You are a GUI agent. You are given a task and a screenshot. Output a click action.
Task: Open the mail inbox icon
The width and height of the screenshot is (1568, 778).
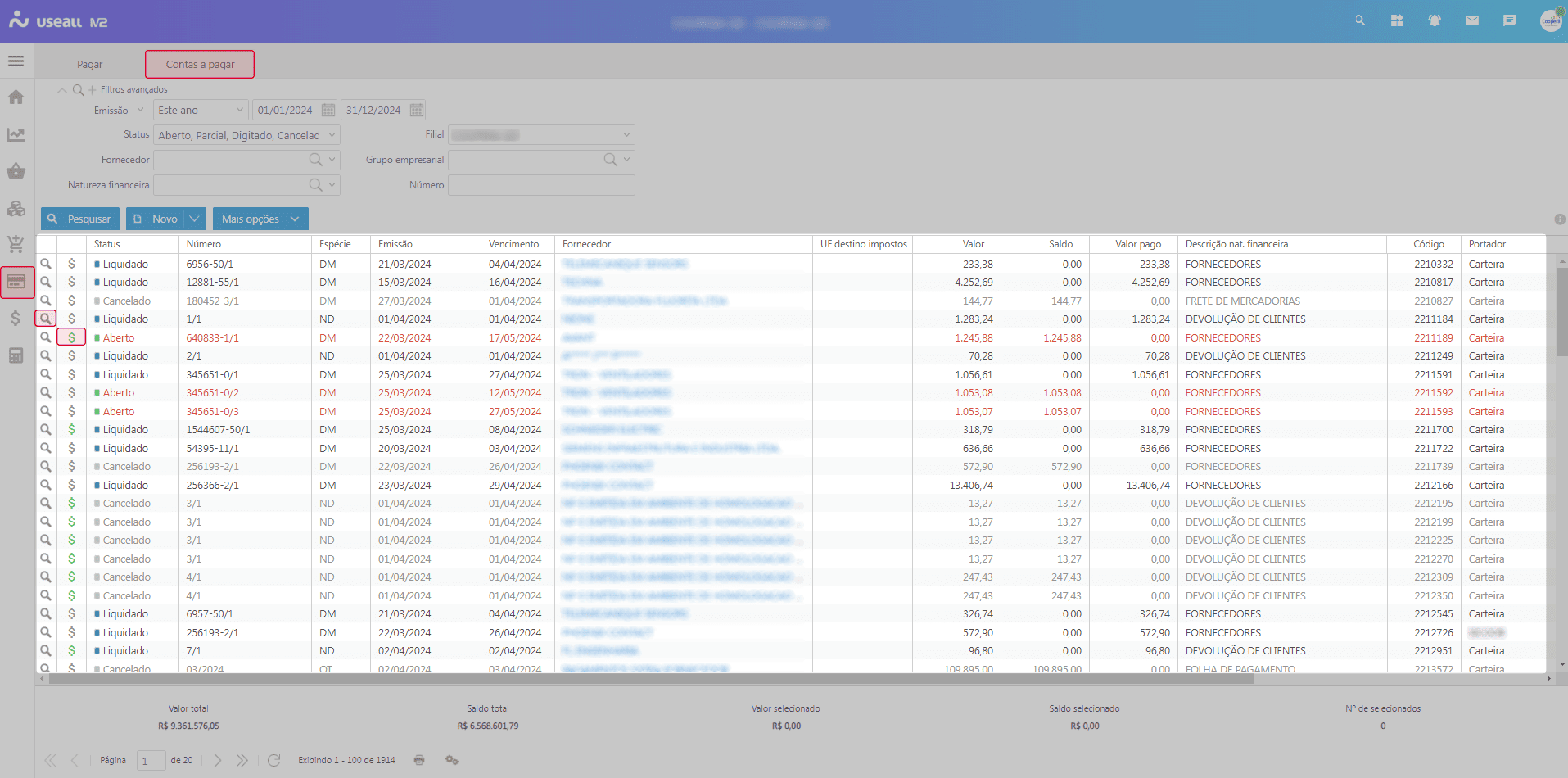pyautogui.click(x=1471, y=20)
